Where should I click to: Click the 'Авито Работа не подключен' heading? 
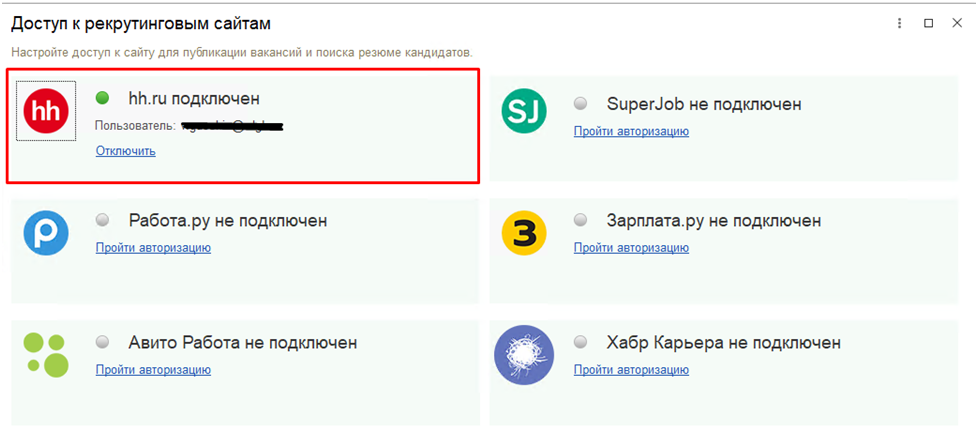click(243, 343)
